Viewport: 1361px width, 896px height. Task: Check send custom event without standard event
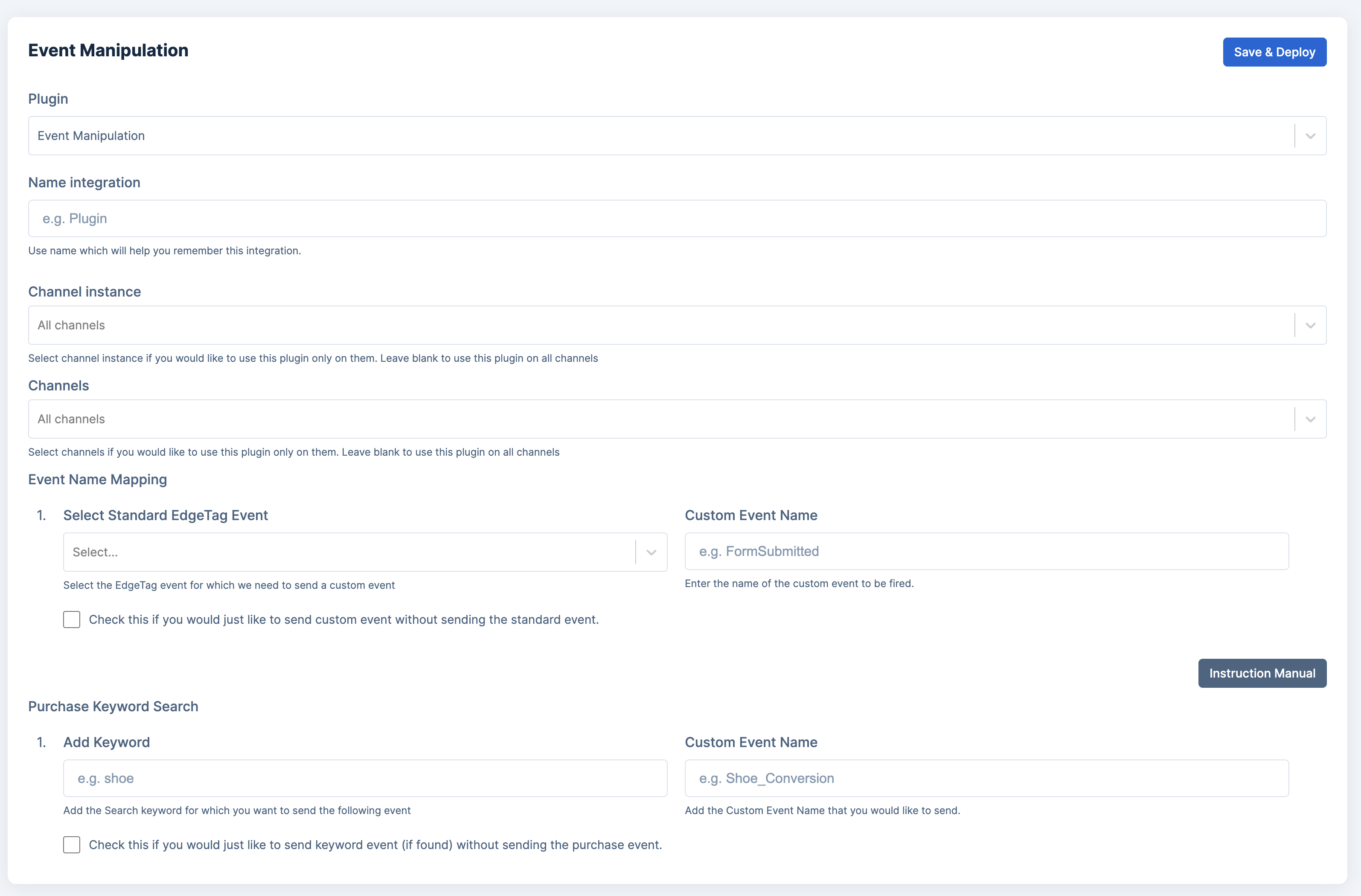click(x=72, y=620)
